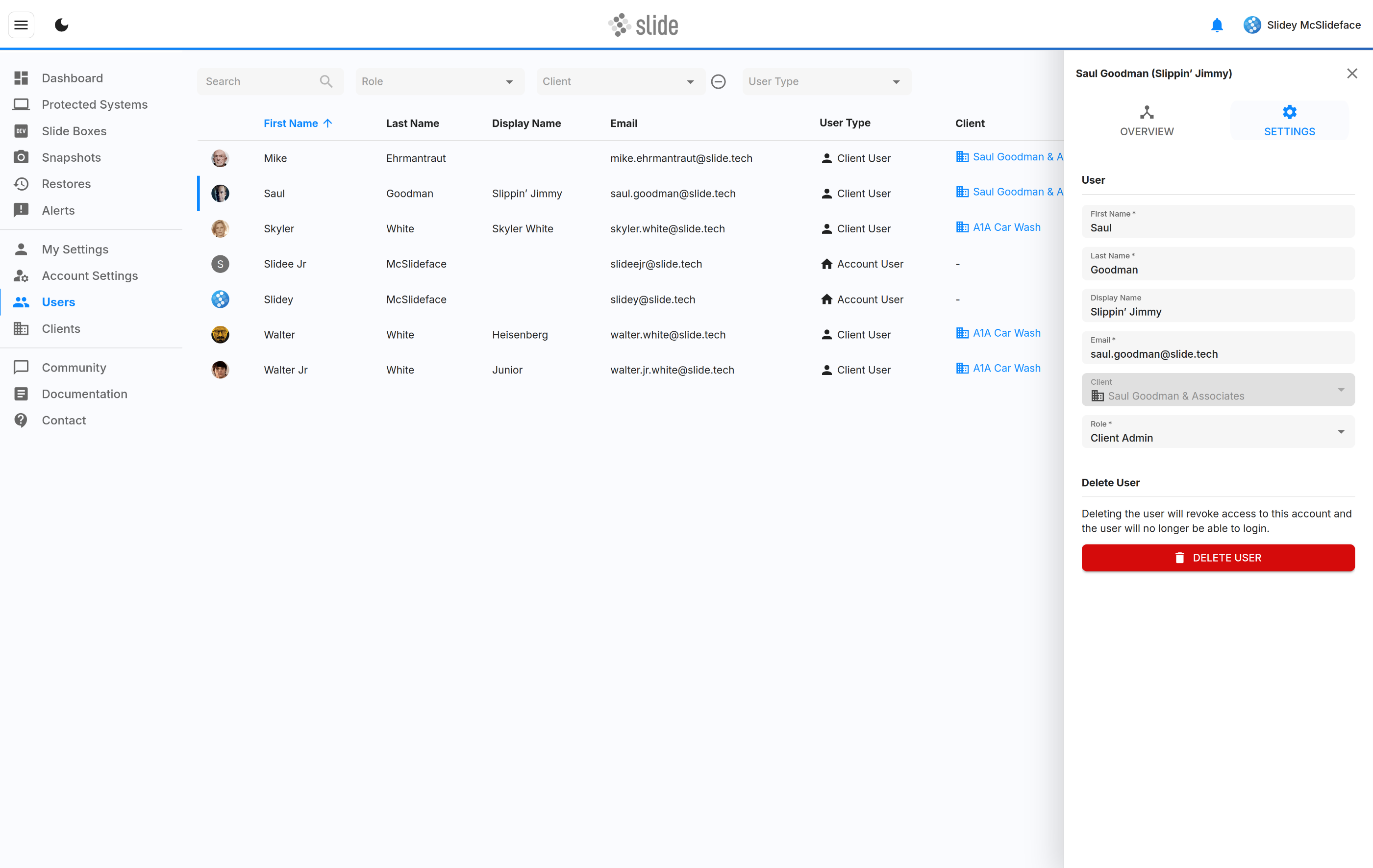The height and width of the screenshot is (868, 1373).
Task: Click the Documentation page icon
Action: 21,394
